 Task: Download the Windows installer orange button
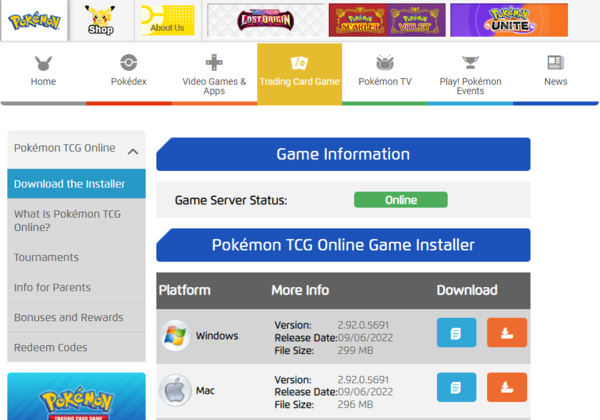click(x=507, y=333)
